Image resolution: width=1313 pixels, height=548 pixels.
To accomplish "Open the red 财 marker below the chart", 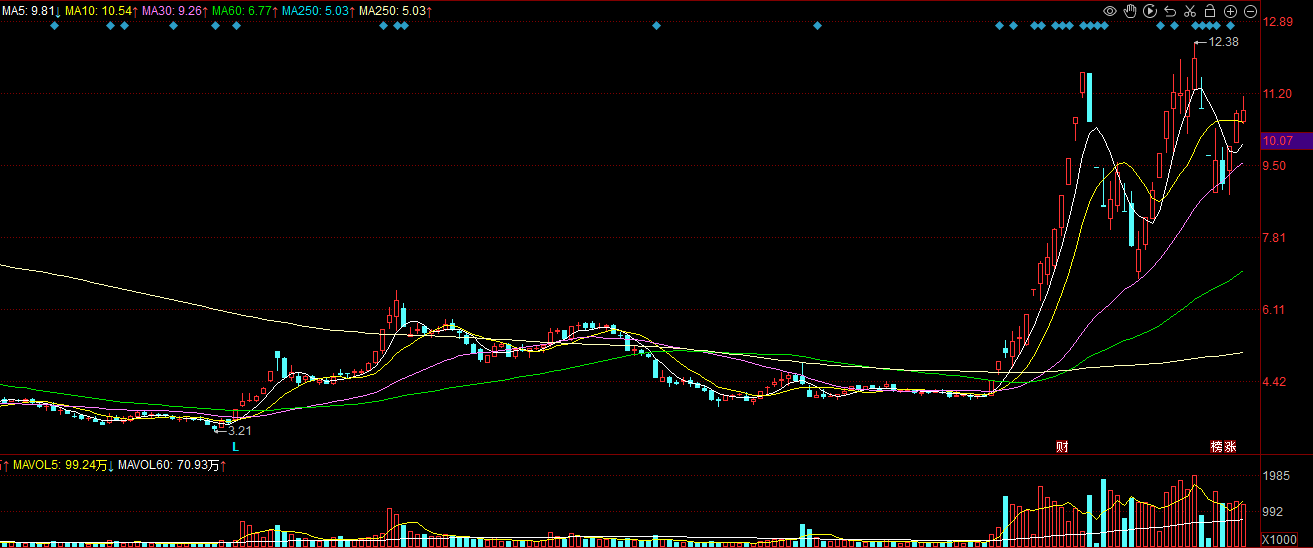I will pyautogui.click(x=1062, y=446).
